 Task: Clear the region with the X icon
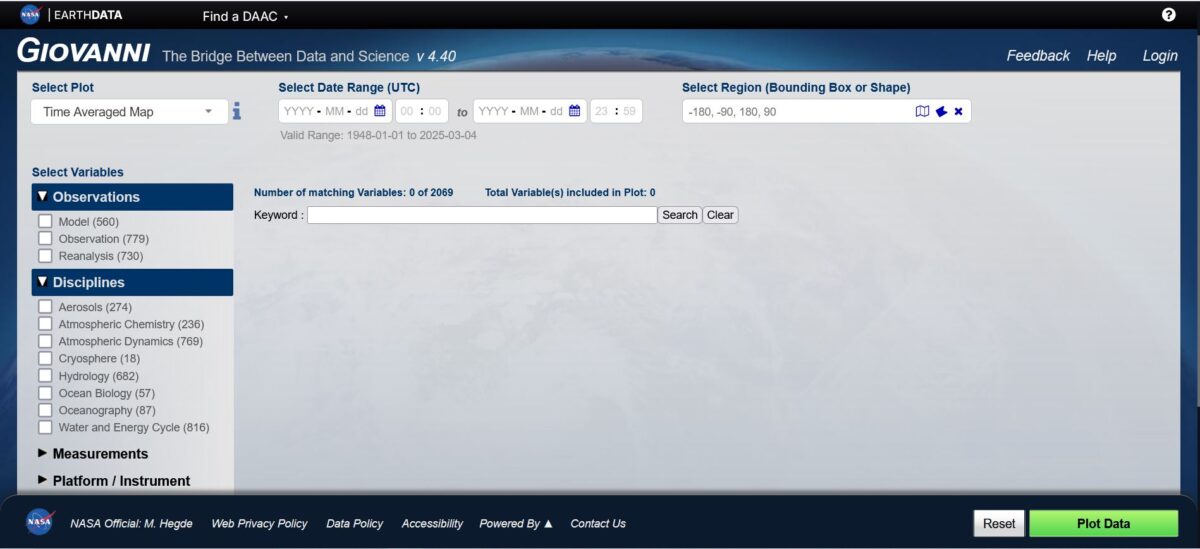click(x=958, y=112)
